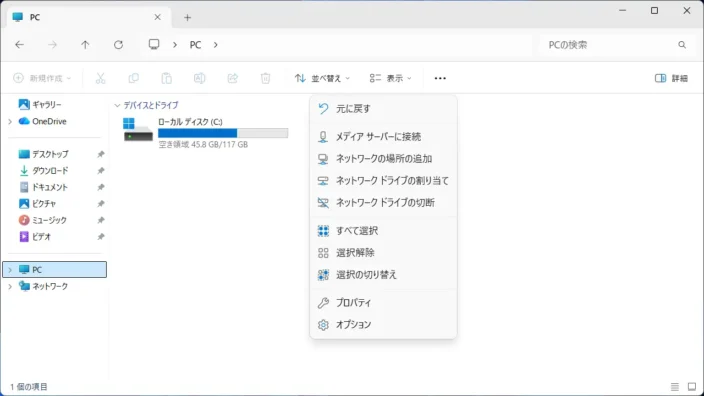704x396 pixels.
Task: Unpin Pictures using its pin icon
Action: 101,204
